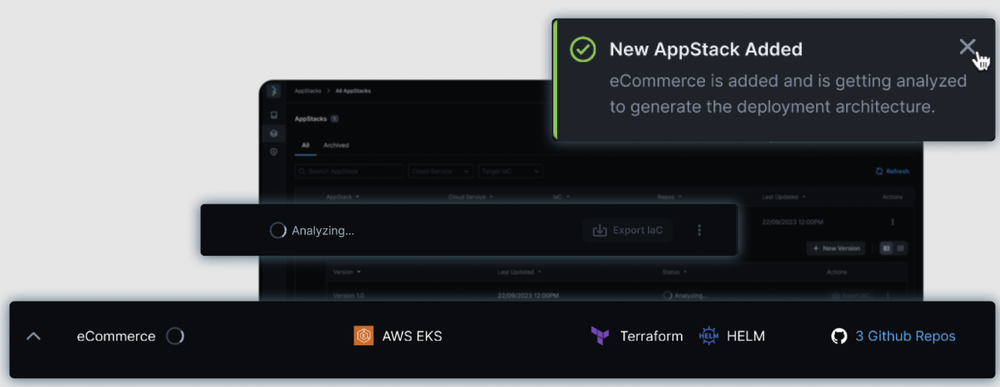Collapse the eCommerce row with the chevron

(x=34, y=336)
